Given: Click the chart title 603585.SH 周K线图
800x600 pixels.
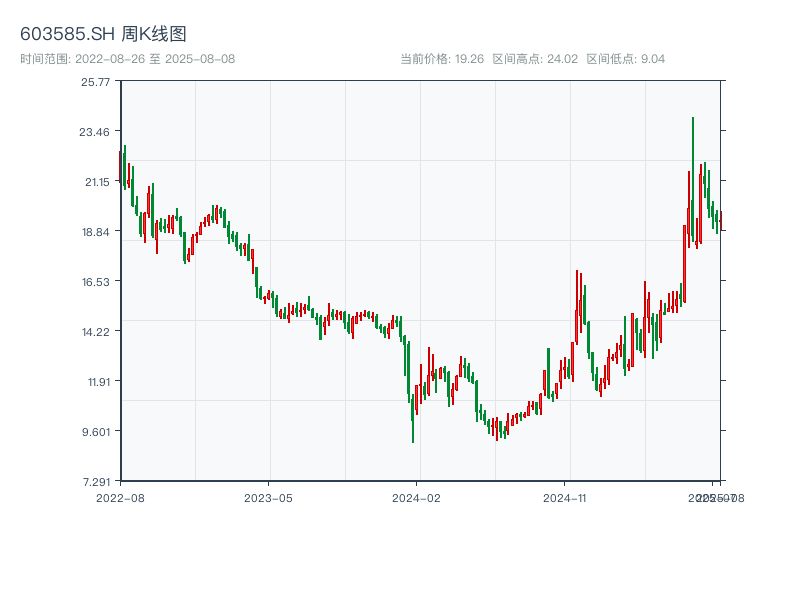Looking at the screenshot, I should click(x=103, y=34).
